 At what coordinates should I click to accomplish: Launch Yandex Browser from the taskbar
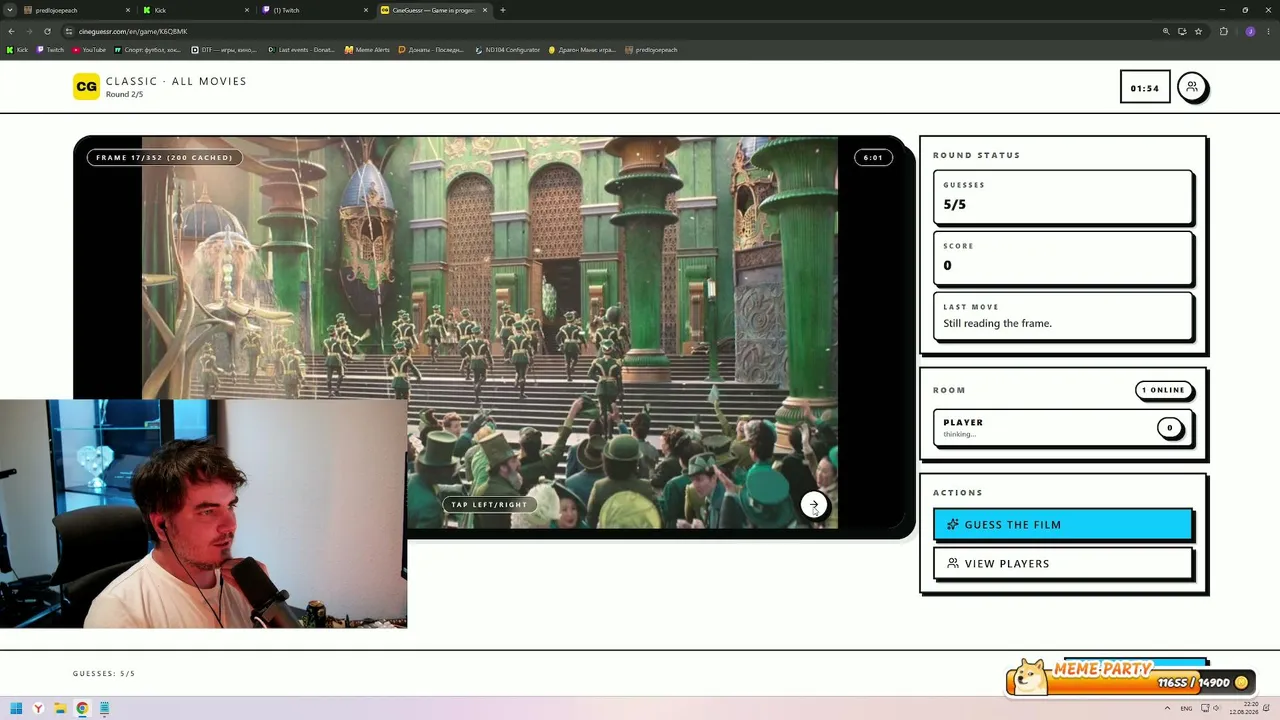[38, 709]
